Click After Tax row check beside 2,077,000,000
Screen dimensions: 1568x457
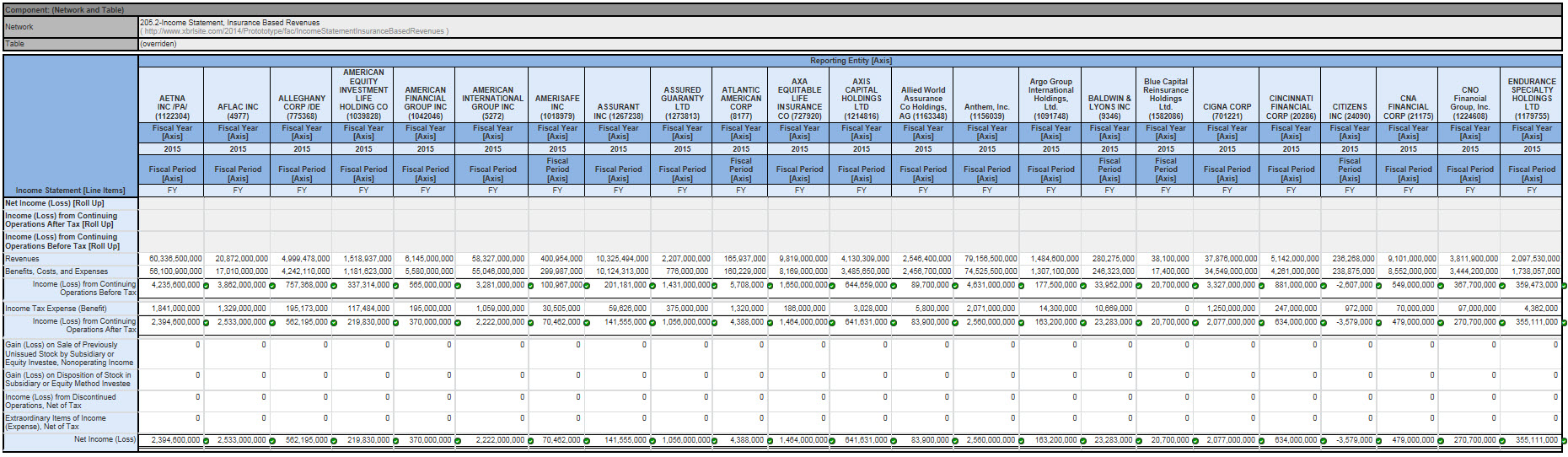(1261, 323)
